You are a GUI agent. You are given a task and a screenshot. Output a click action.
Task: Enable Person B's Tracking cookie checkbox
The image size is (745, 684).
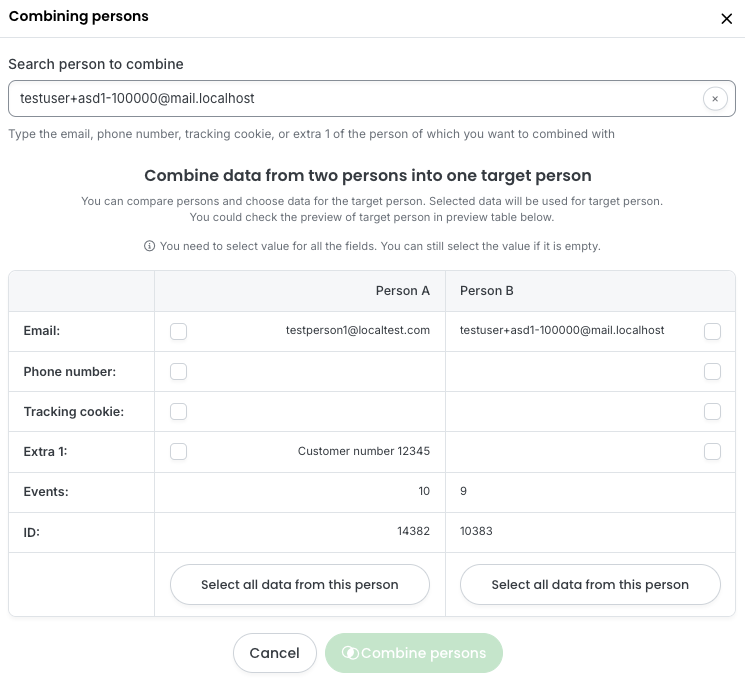pos(712,411)
